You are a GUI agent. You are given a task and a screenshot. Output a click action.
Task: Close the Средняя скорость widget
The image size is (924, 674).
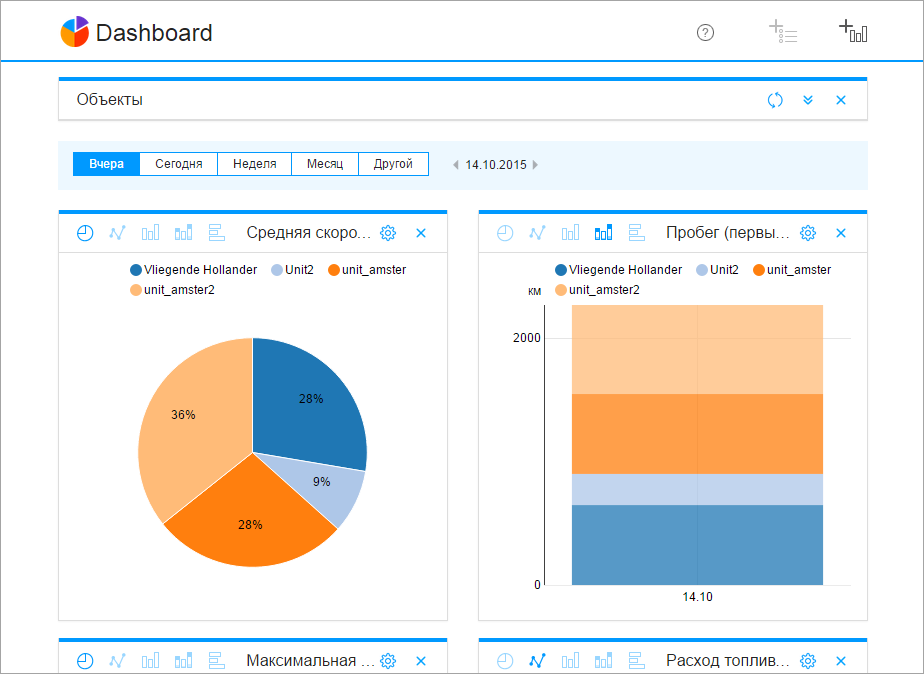click(421, 233)
